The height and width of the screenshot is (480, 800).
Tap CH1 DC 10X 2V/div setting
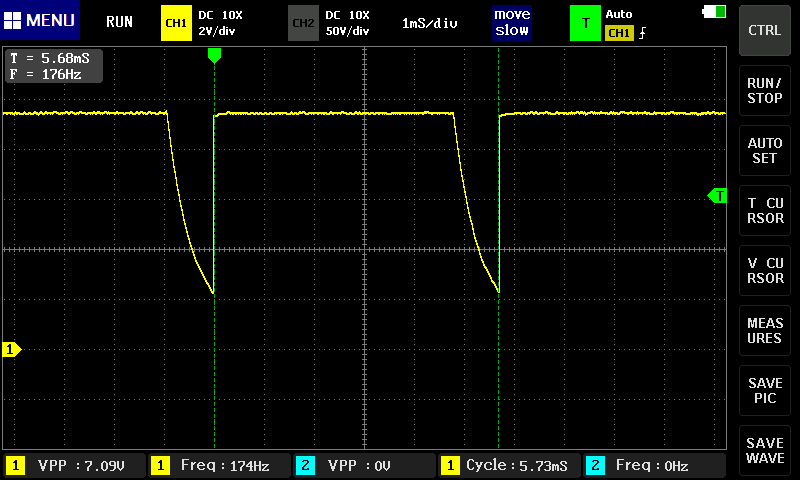point(220,23)
